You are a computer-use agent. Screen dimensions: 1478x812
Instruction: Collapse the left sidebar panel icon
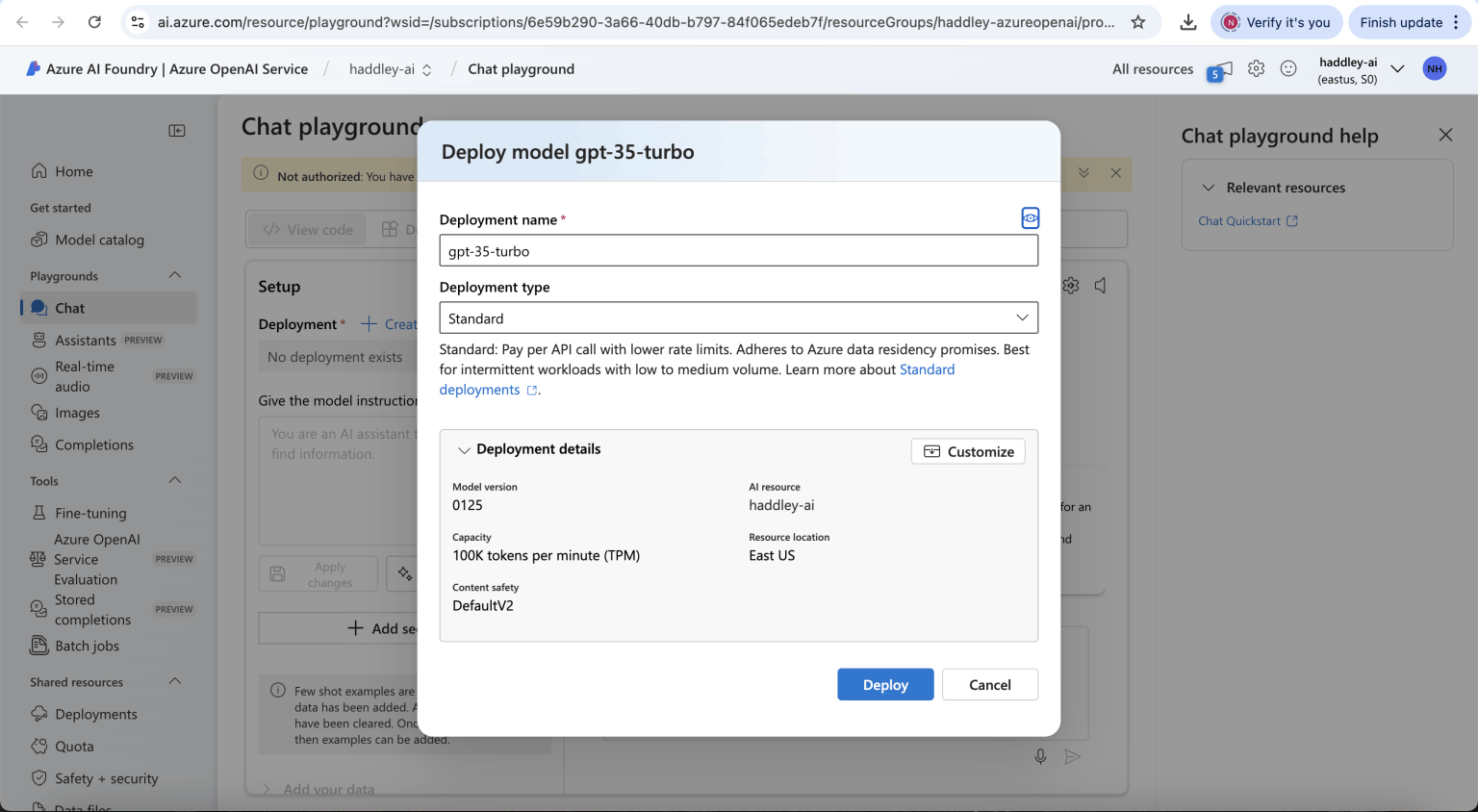[177, 131]
